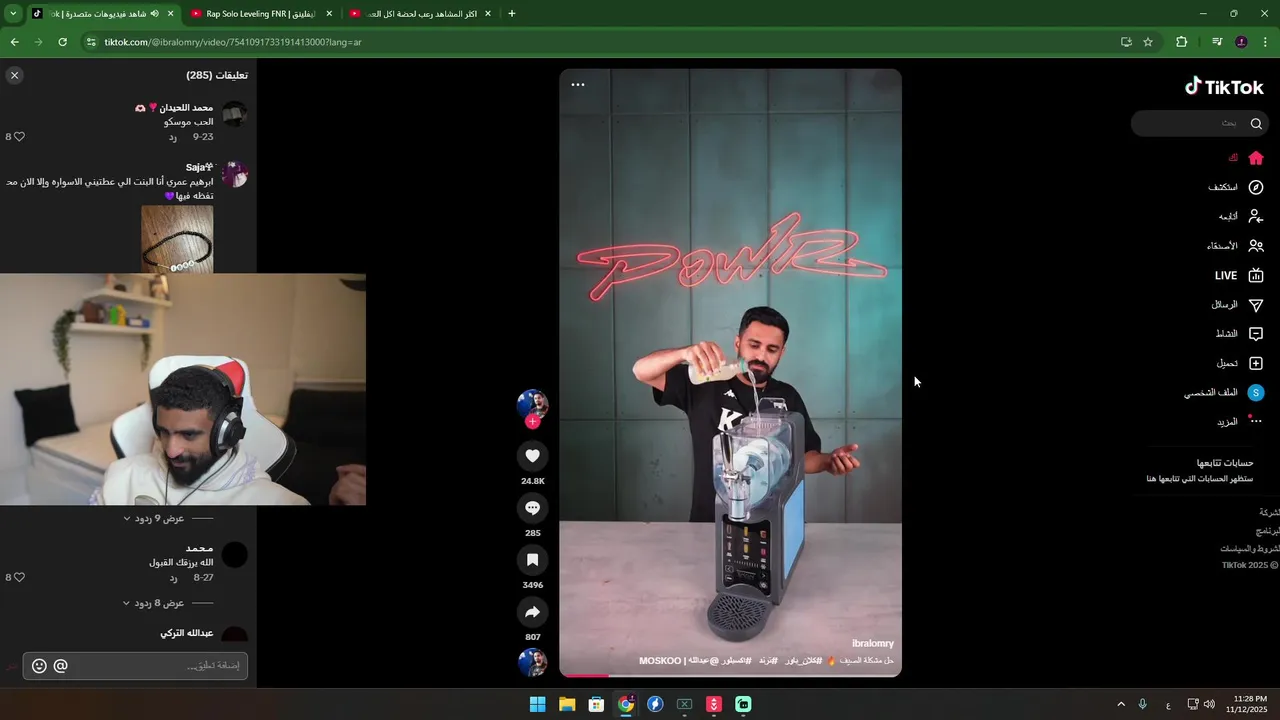
Task: Like the محمد 'الله يرزقك القبول' comment heart
Action: [19, 578]
